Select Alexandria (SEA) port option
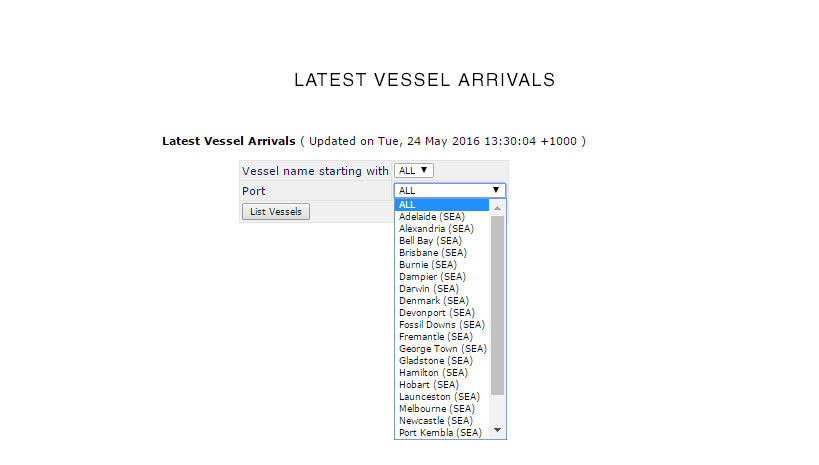819x465 pixels. pos(436,228)
